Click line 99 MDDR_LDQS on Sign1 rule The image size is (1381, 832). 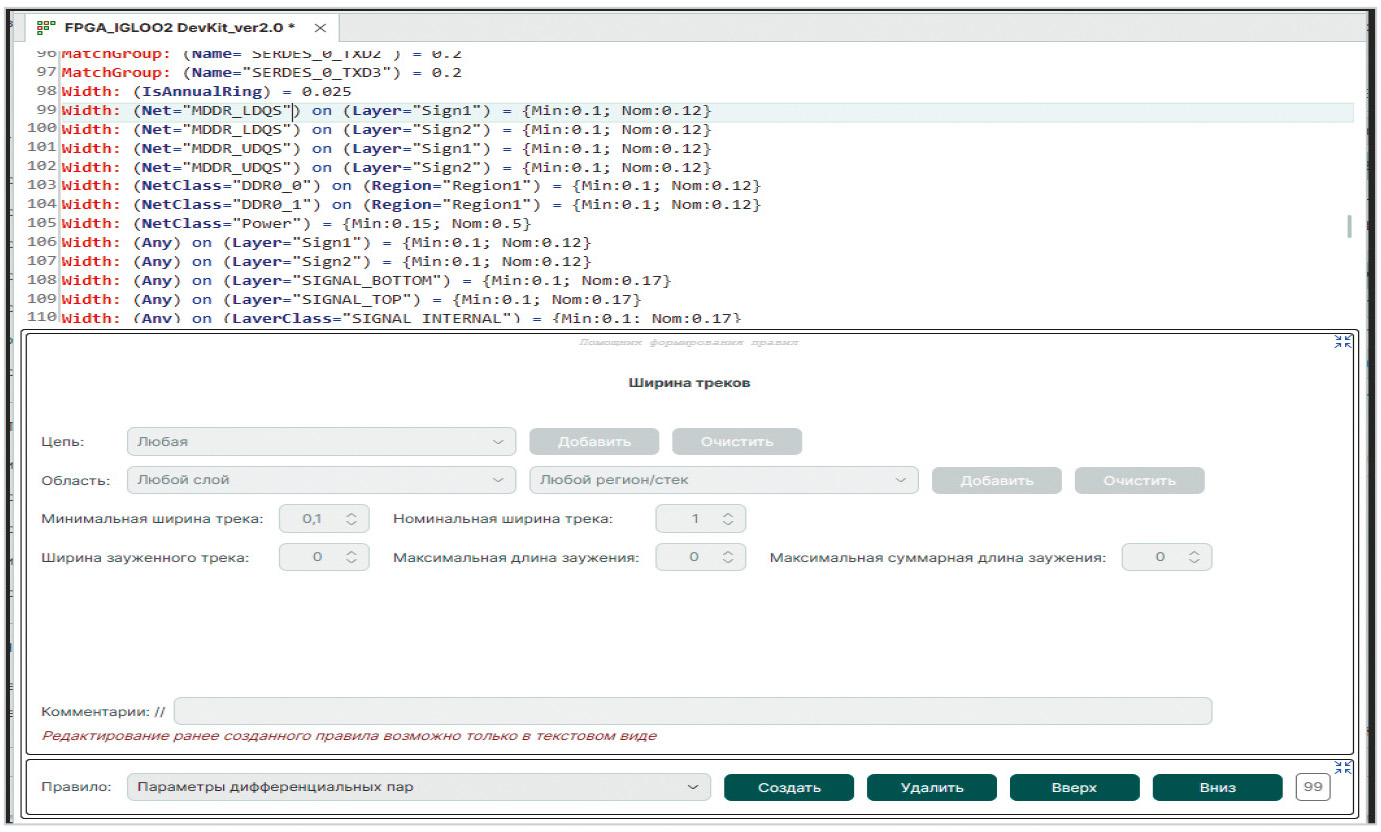(x=386, y=110)
